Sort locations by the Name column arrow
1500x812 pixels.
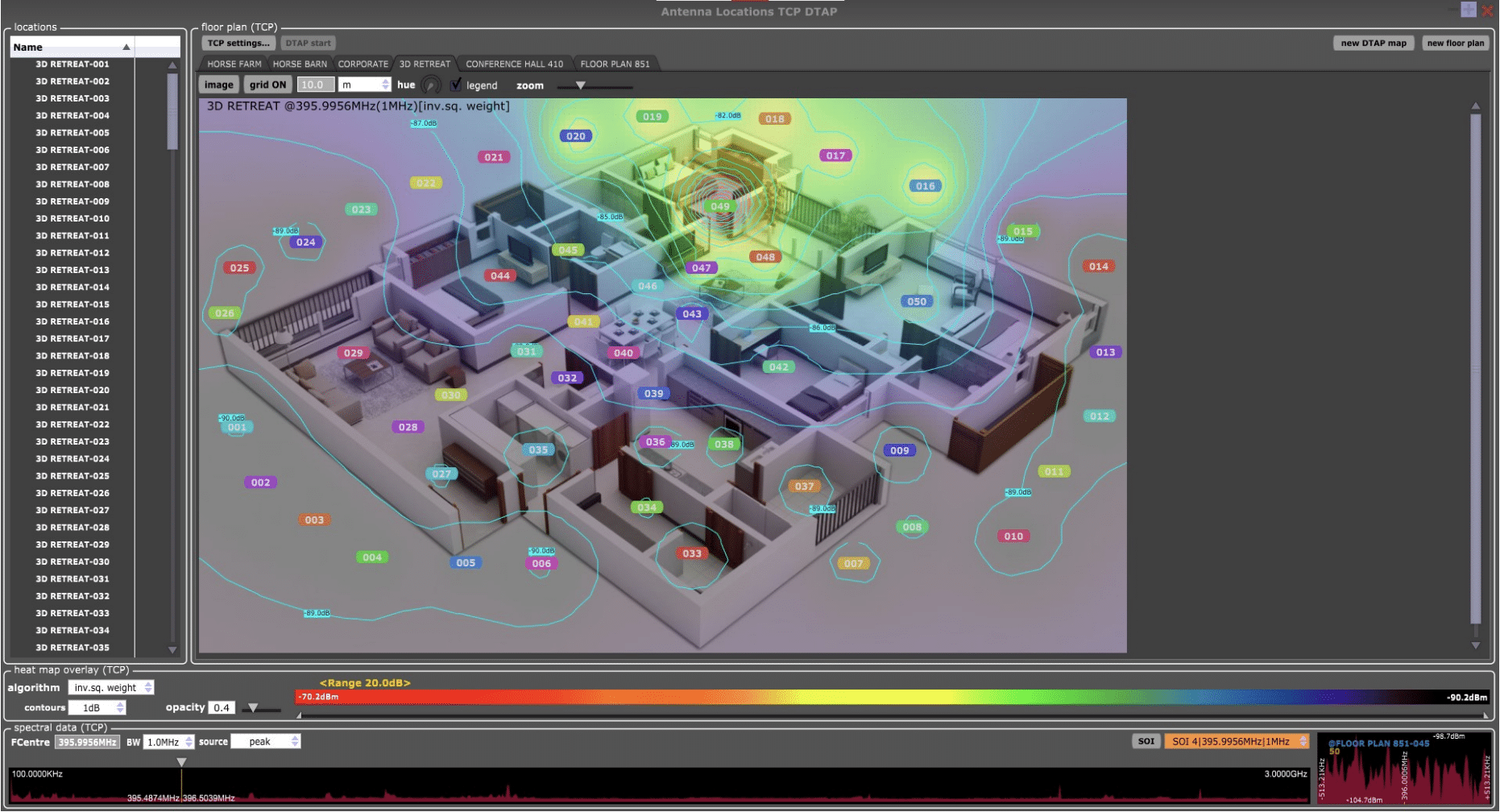point(126,48)
